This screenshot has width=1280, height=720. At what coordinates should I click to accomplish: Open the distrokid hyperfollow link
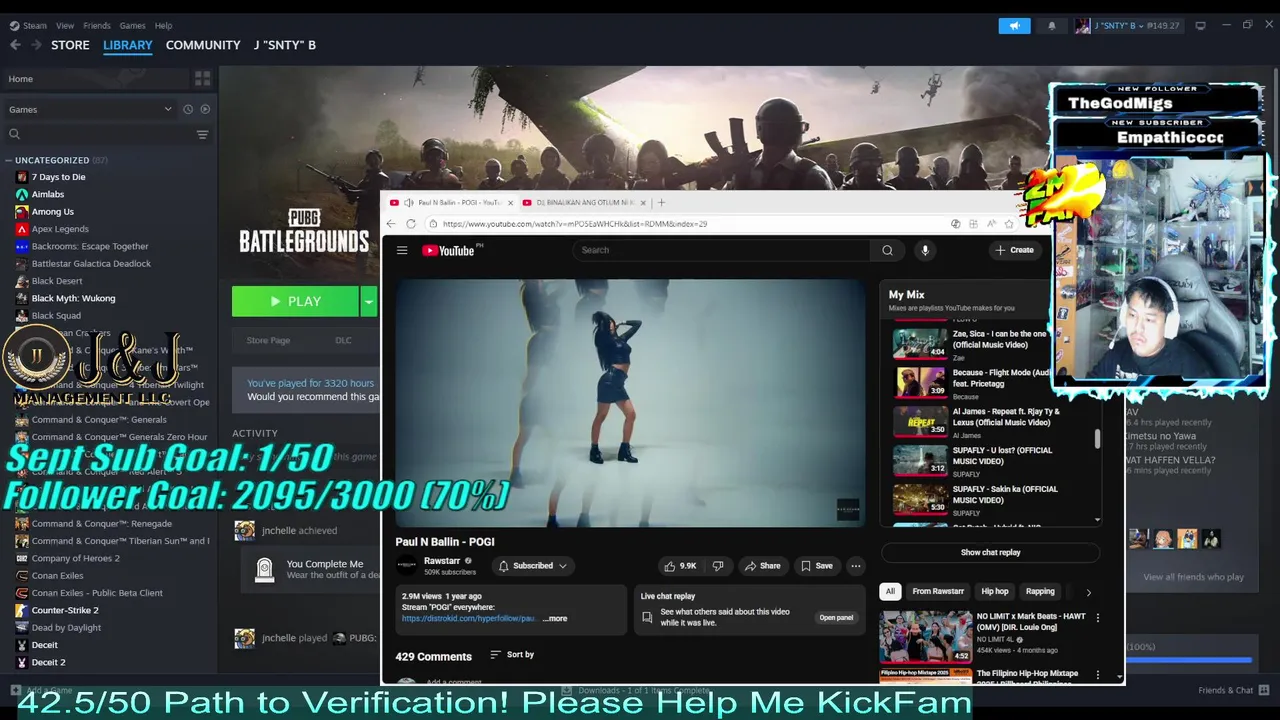click(469, 618)
